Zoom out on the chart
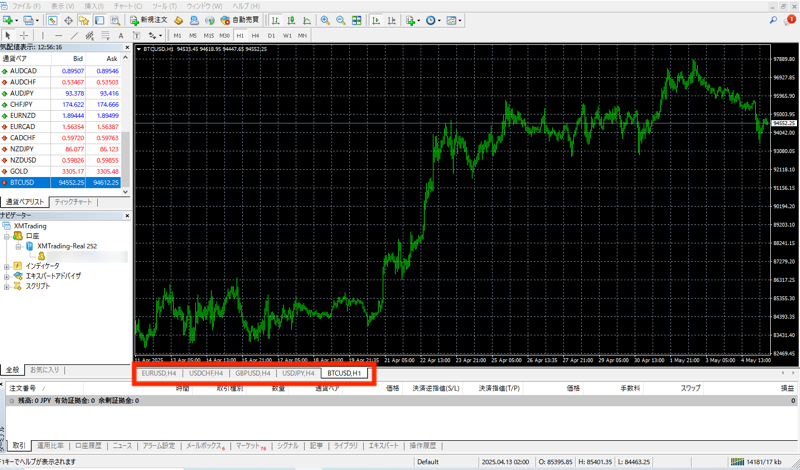The height and width of the screenshot is (470, 800). [341, 20]
